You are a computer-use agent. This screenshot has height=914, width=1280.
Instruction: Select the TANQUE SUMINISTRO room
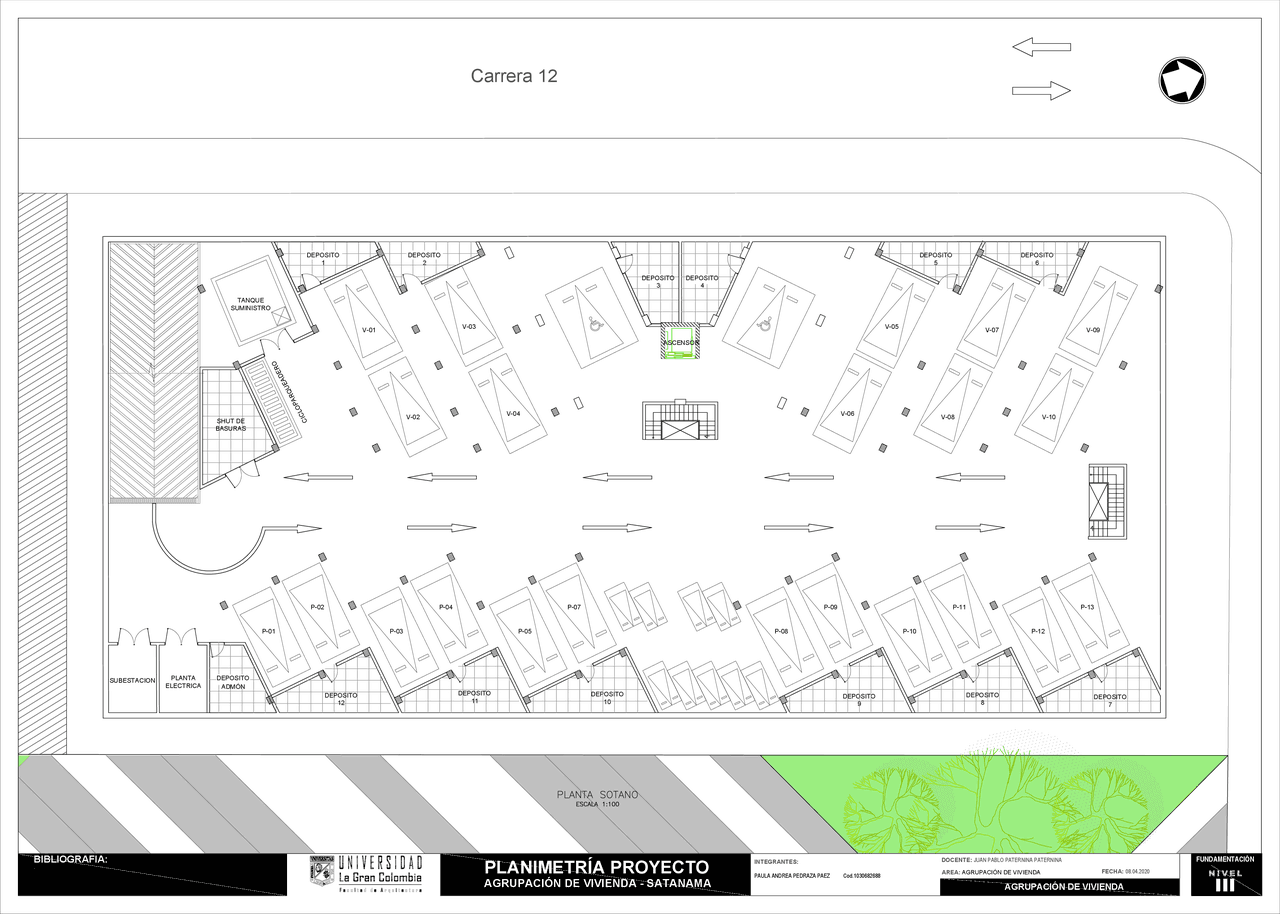coord(253,302)
